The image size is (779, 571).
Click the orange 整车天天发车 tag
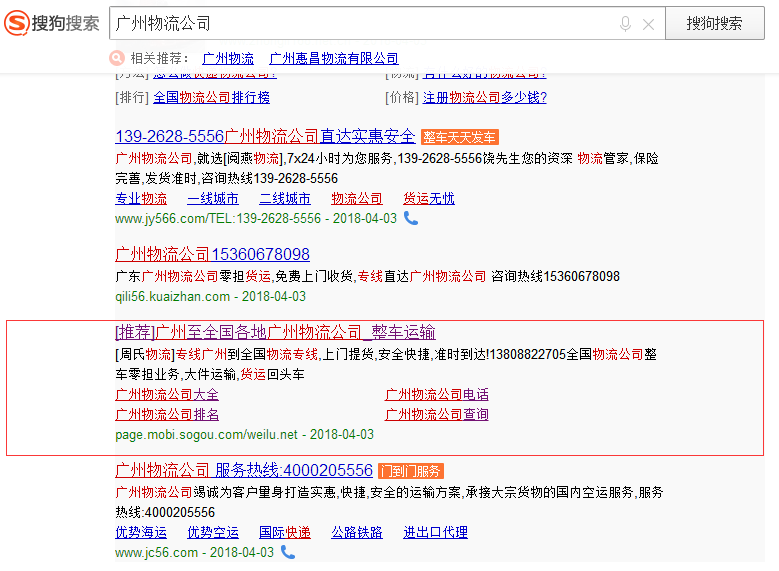click(x=460, y=137)
